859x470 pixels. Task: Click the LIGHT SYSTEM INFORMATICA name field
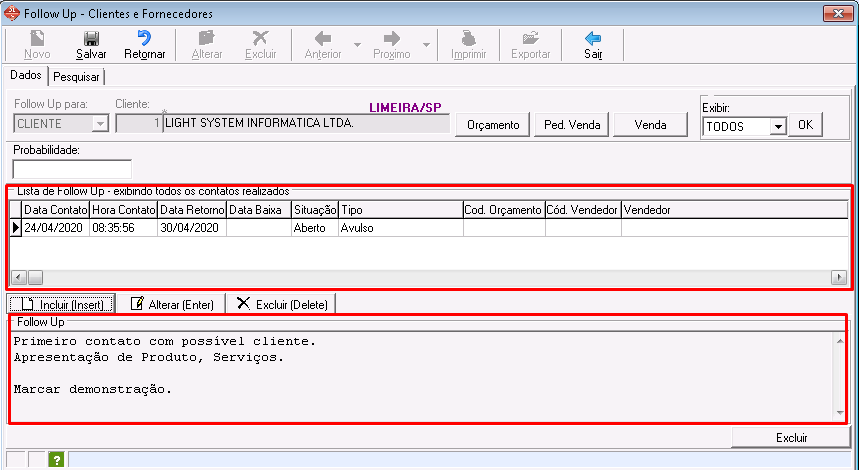pos(306,124)
